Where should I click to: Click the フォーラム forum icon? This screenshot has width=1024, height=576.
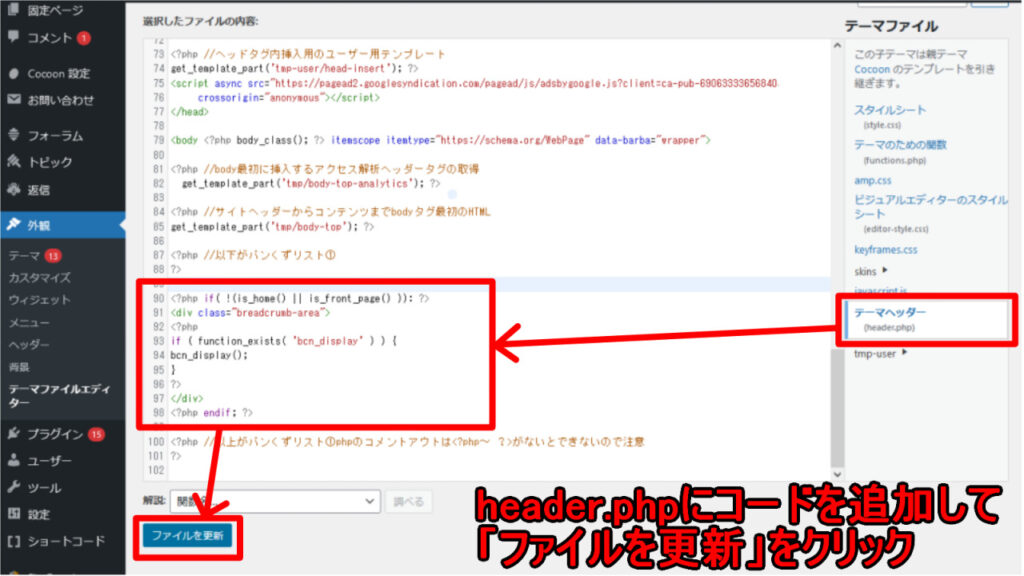[13, 135]
